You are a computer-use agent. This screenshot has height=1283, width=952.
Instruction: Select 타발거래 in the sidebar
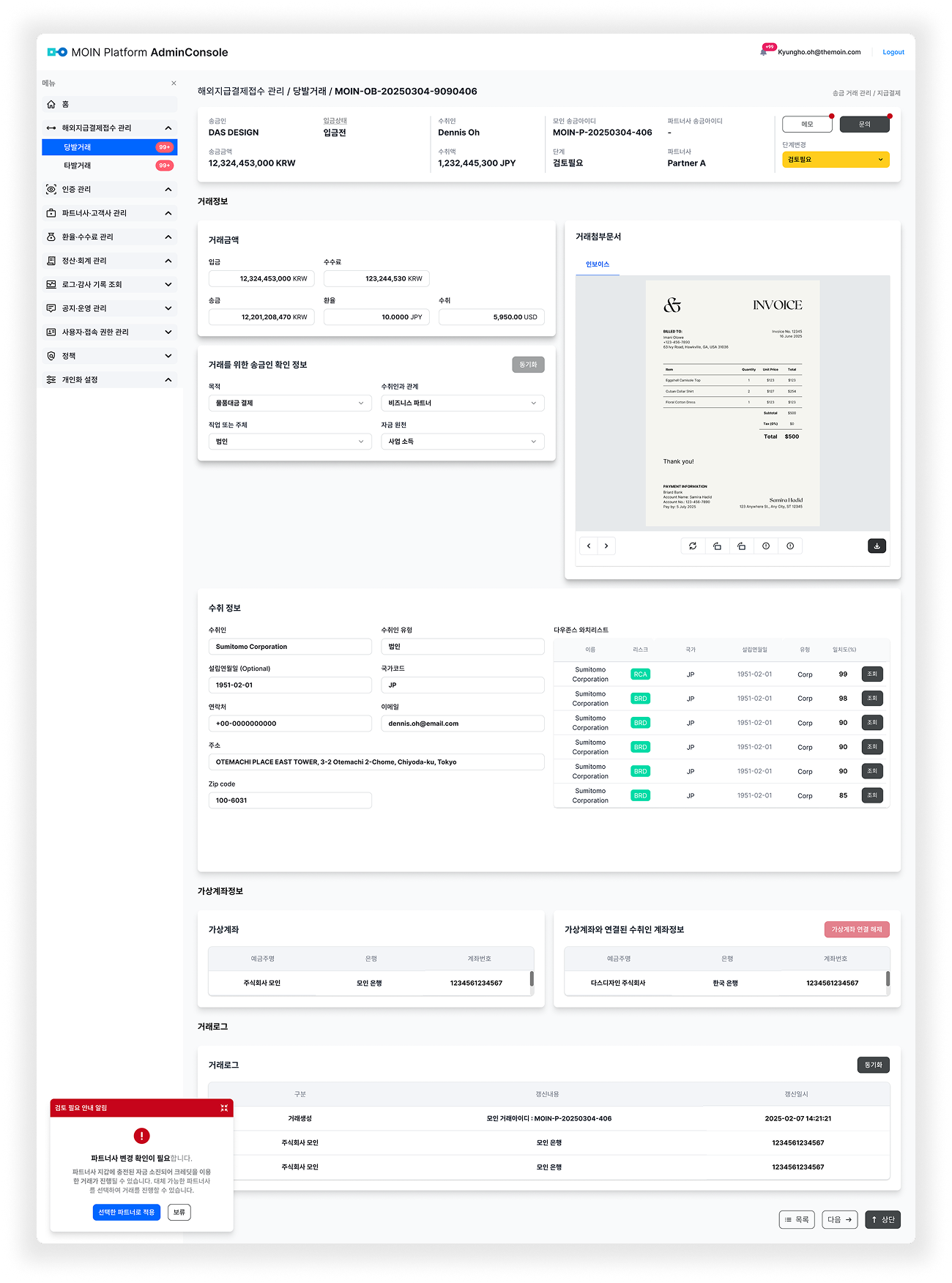(78, 166)
